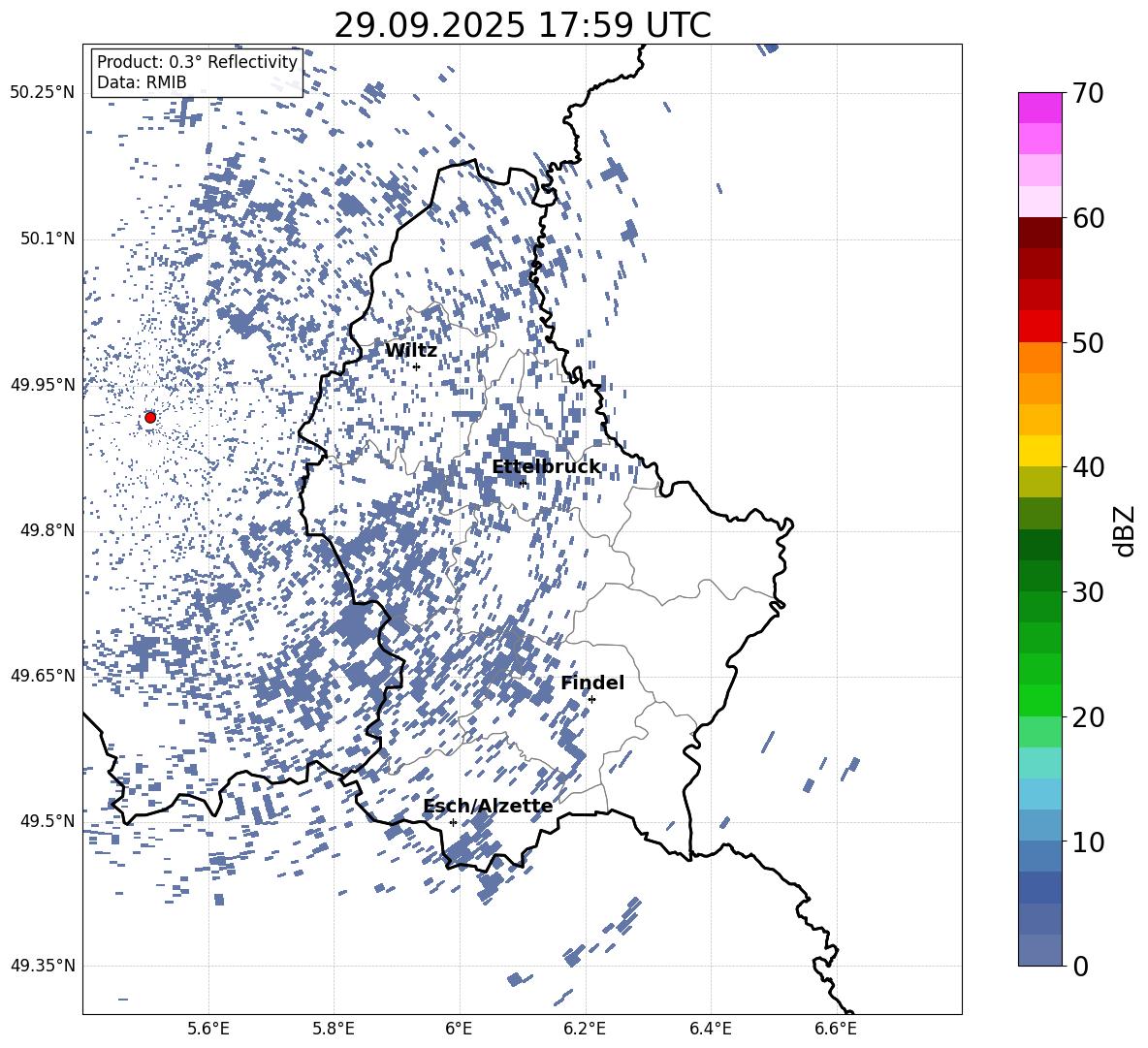
Task: Click the bright red colorbar segment just above 50
Action: (x=1039, y=327)
